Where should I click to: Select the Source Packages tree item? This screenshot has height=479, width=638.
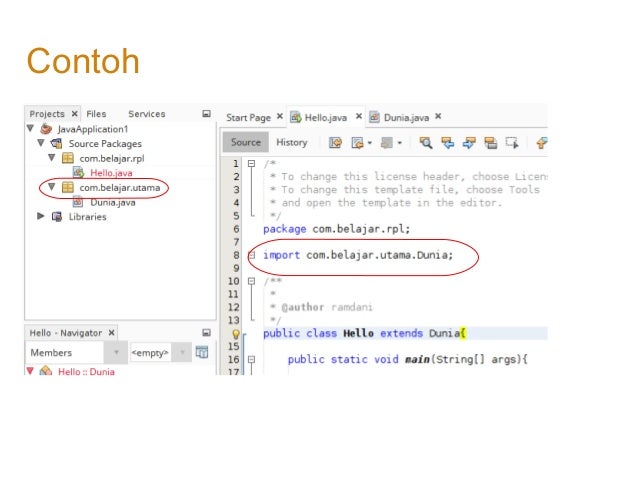(x=105, y=144)
